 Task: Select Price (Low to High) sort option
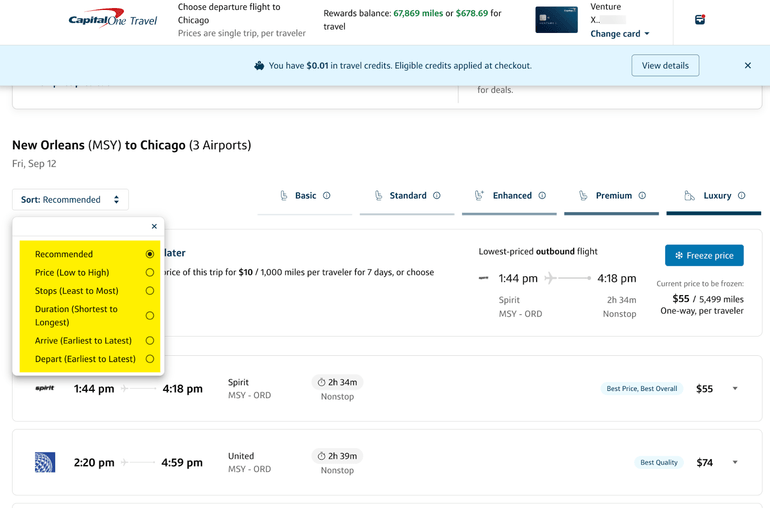coord(150,272)
